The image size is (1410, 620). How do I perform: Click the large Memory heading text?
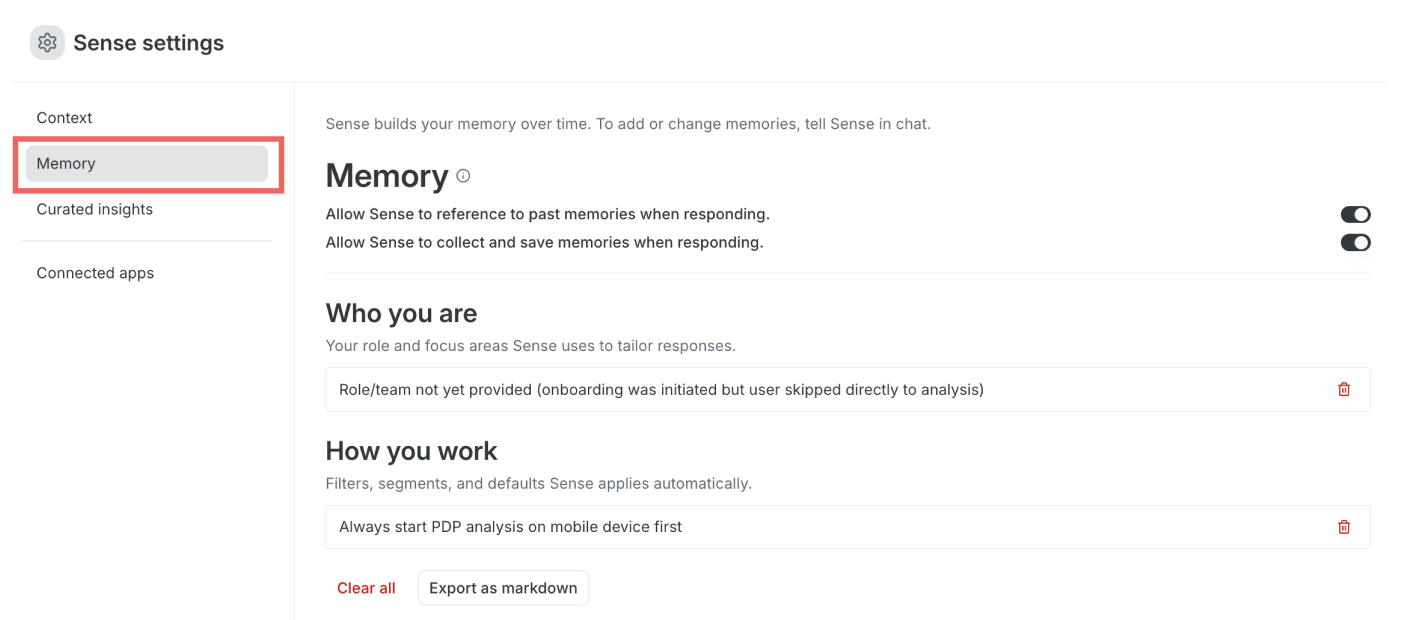[x=387, y=176]
